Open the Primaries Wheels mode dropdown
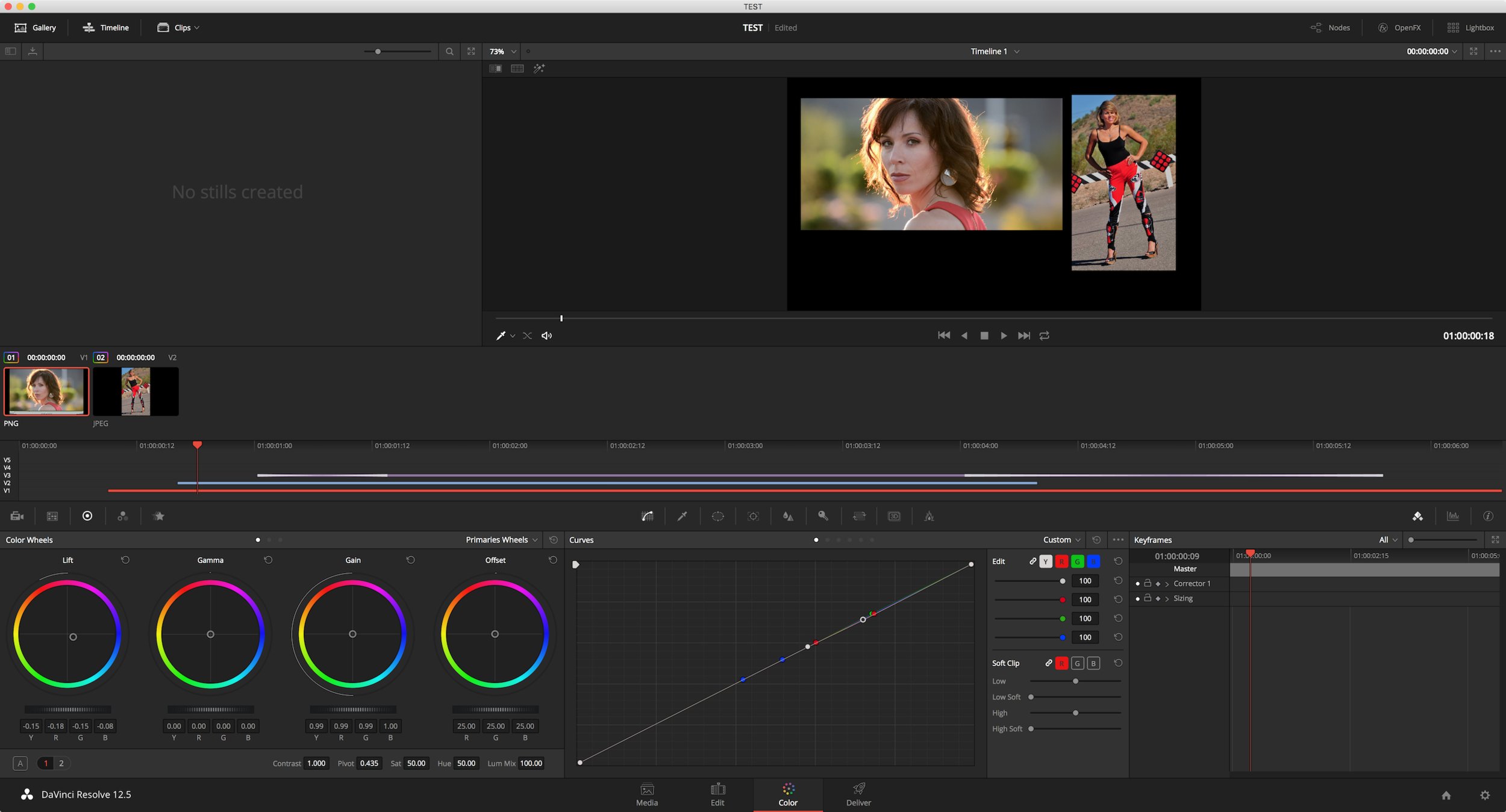1506x812 pixels. point(501,540)
